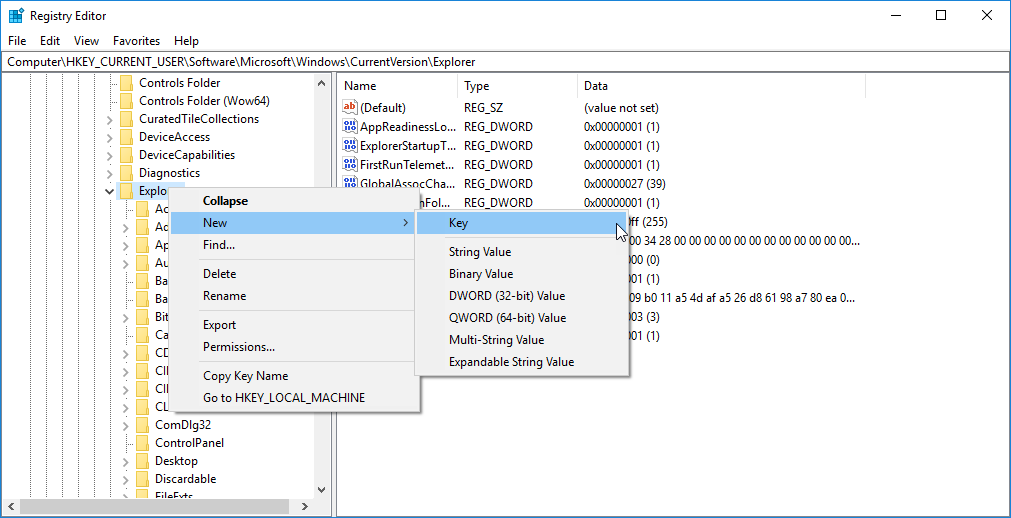
Task: Choose Delete in the context menu
Action: [x=294, y=274]
